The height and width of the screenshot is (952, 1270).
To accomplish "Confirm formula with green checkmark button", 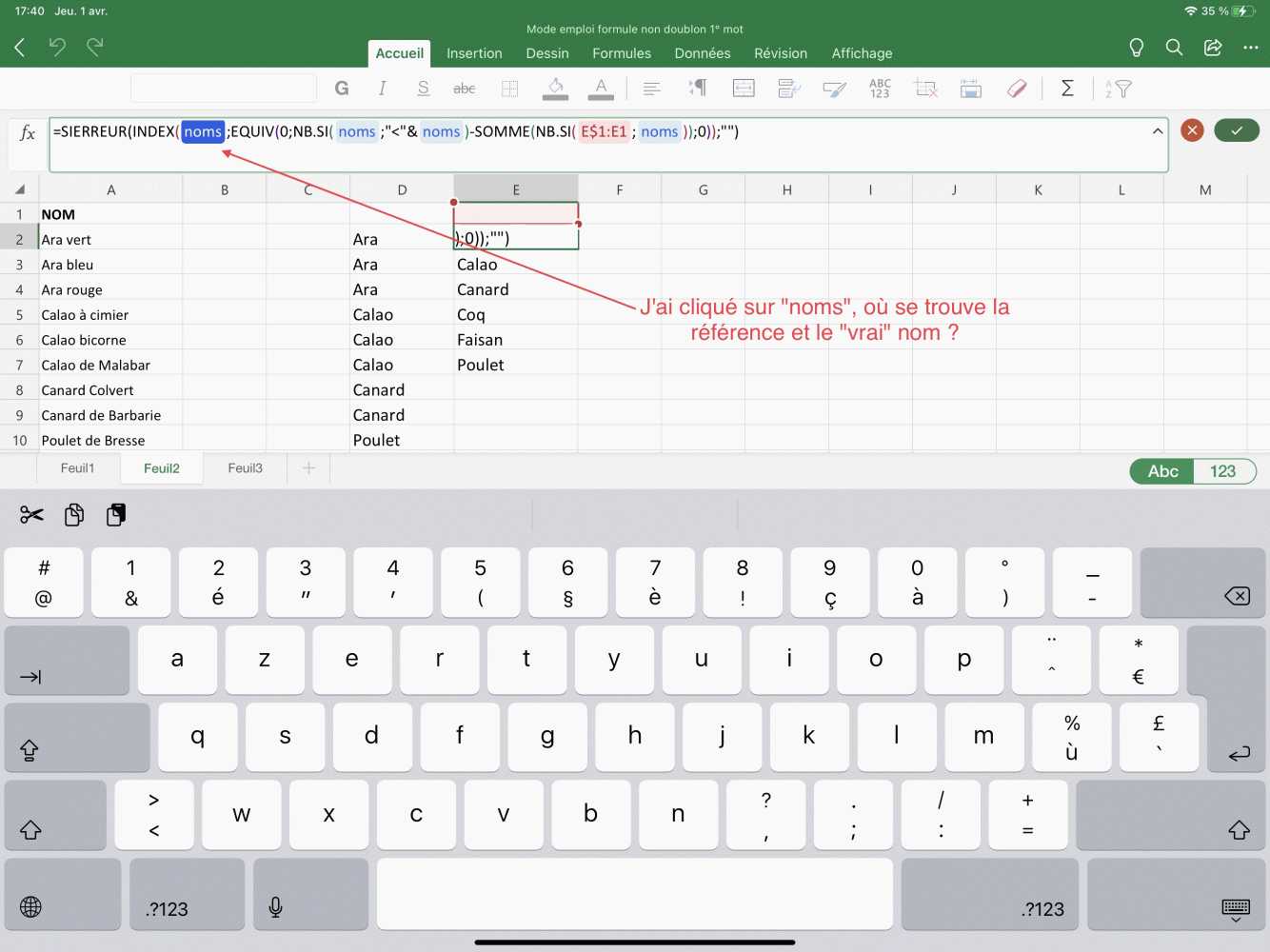I will 1237,130.
